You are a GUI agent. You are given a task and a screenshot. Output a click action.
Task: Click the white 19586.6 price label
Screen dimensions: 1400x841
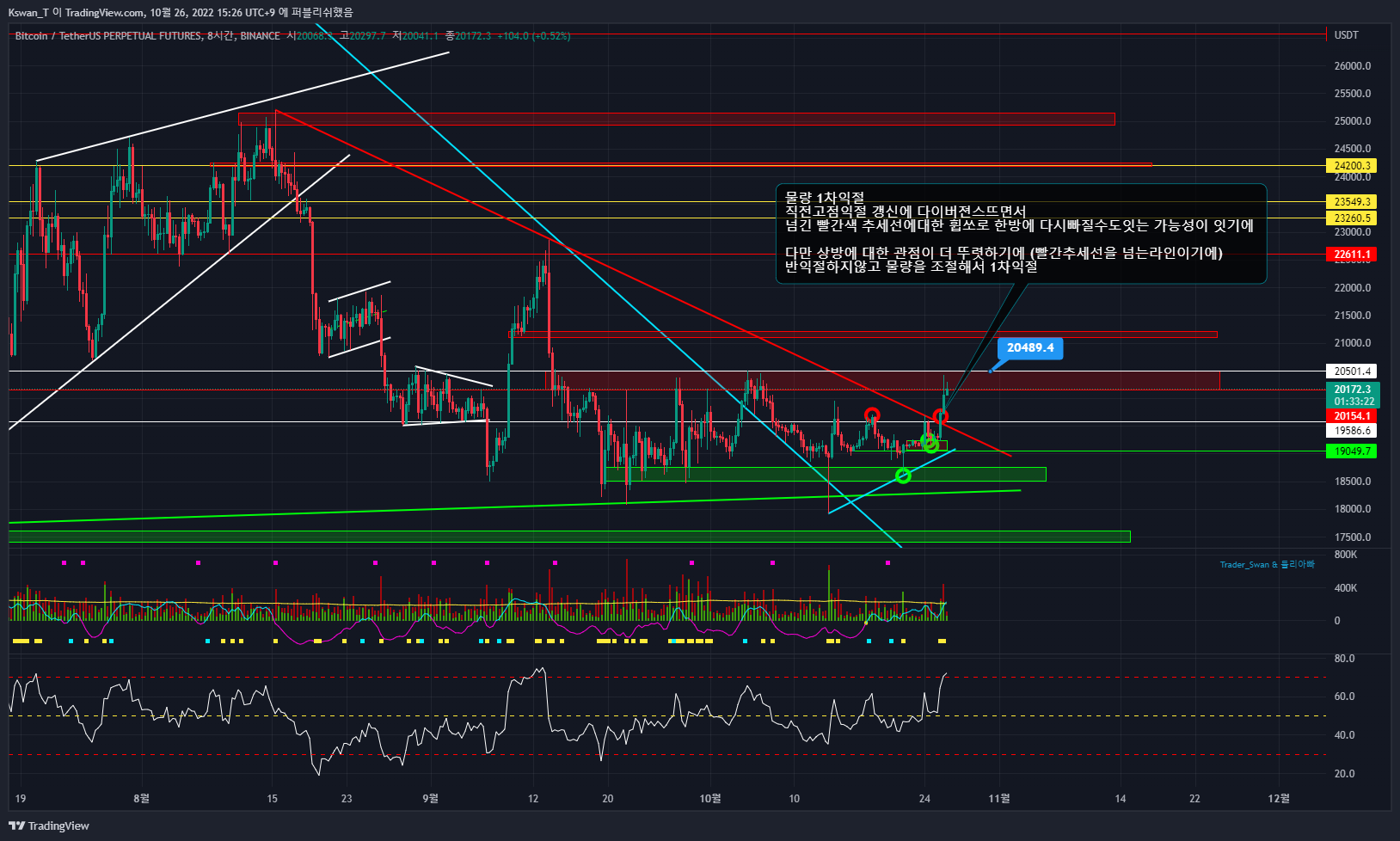point(1353,431)
